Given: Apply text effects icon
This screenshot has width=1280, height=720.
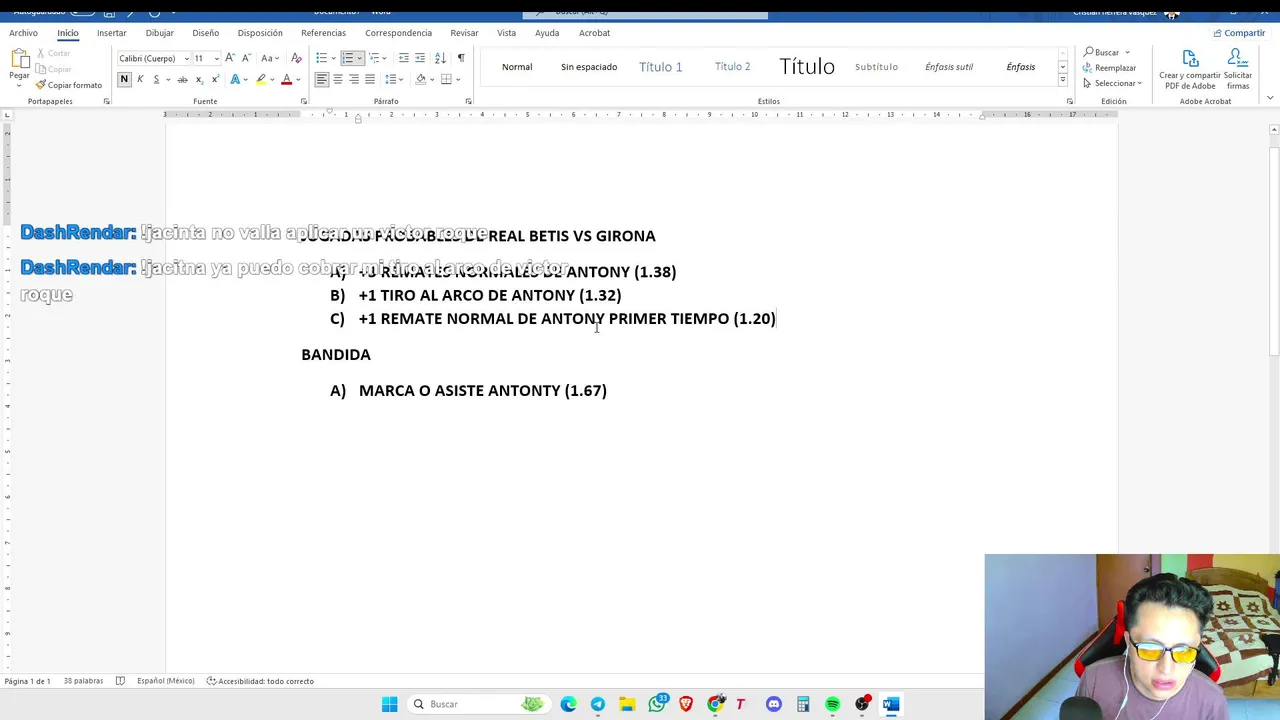Looking at the screenshot, I should tap(235, 79).
